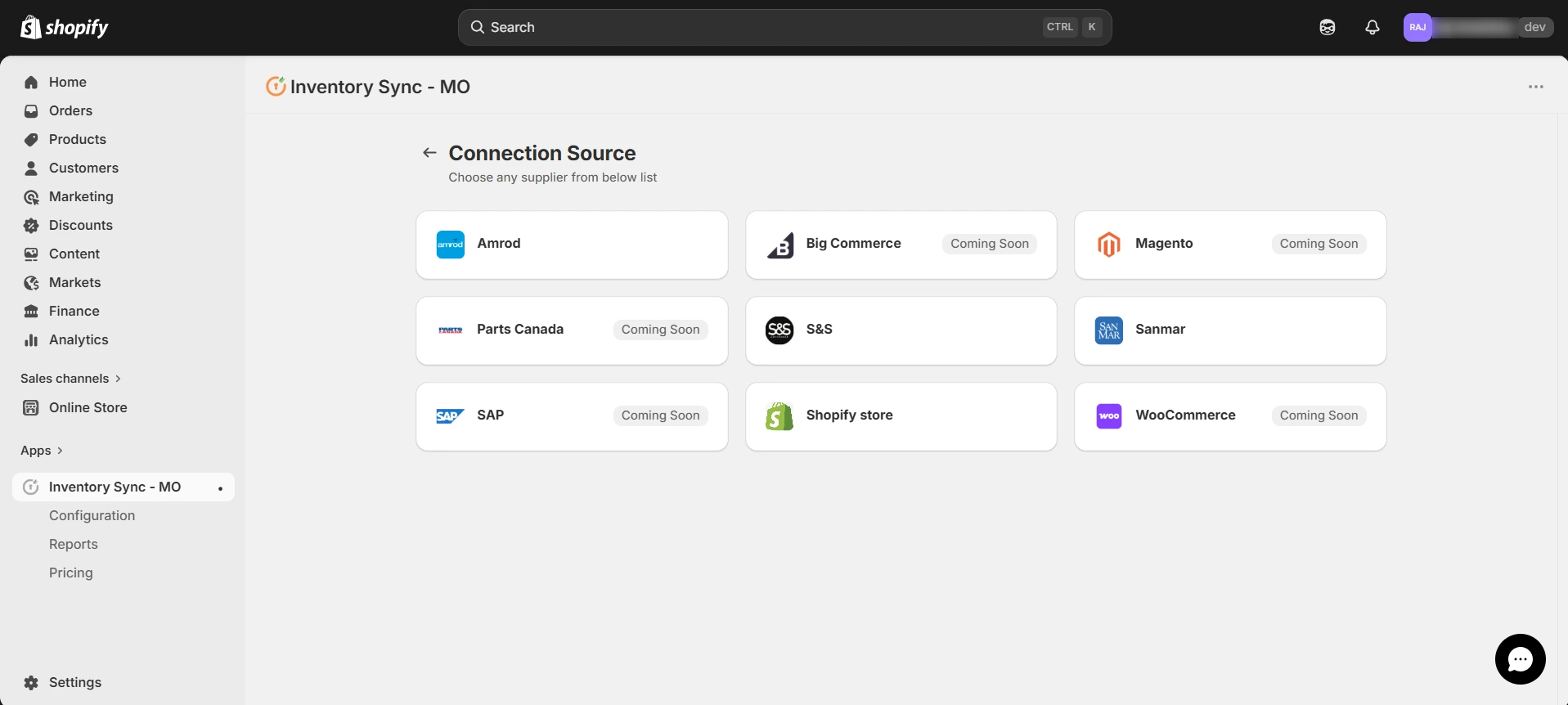
Task: Click the back arrow beside Connection Source
Action: 429,152
